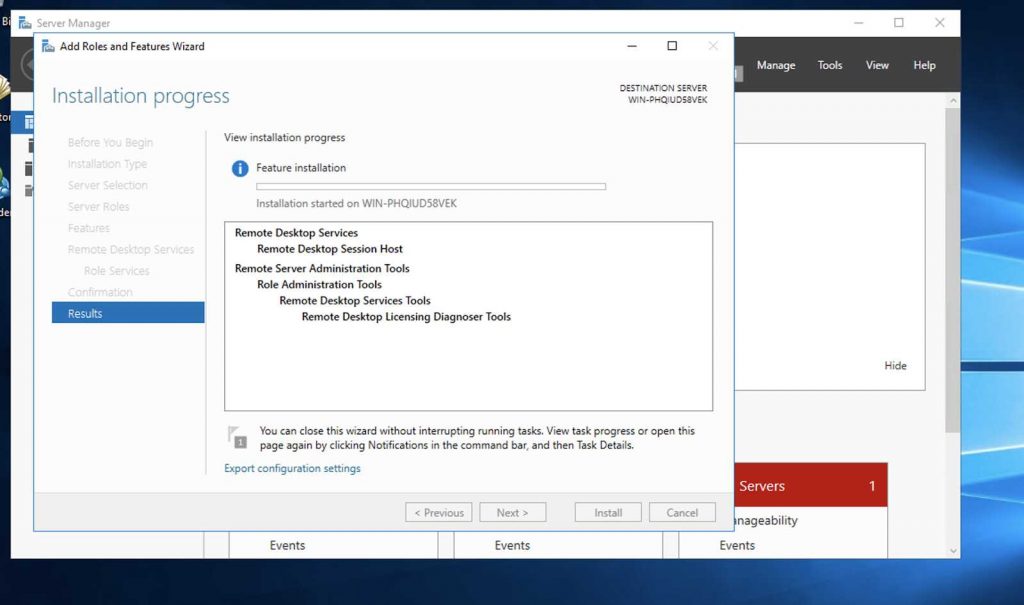
Task: Open the View menu
Action: click(x=877, y=65)
